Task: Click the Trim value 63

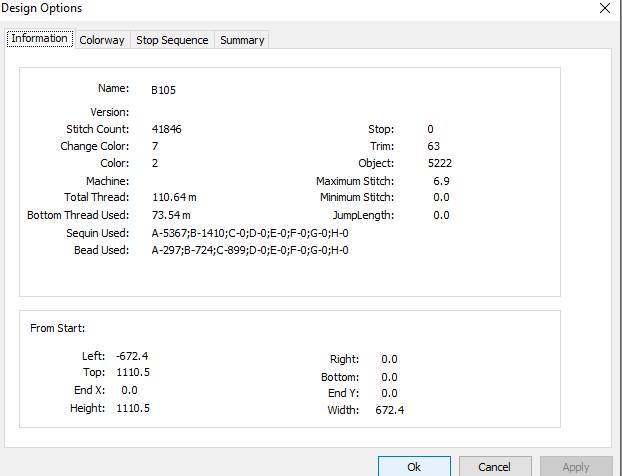Action: tap(434, 146)
